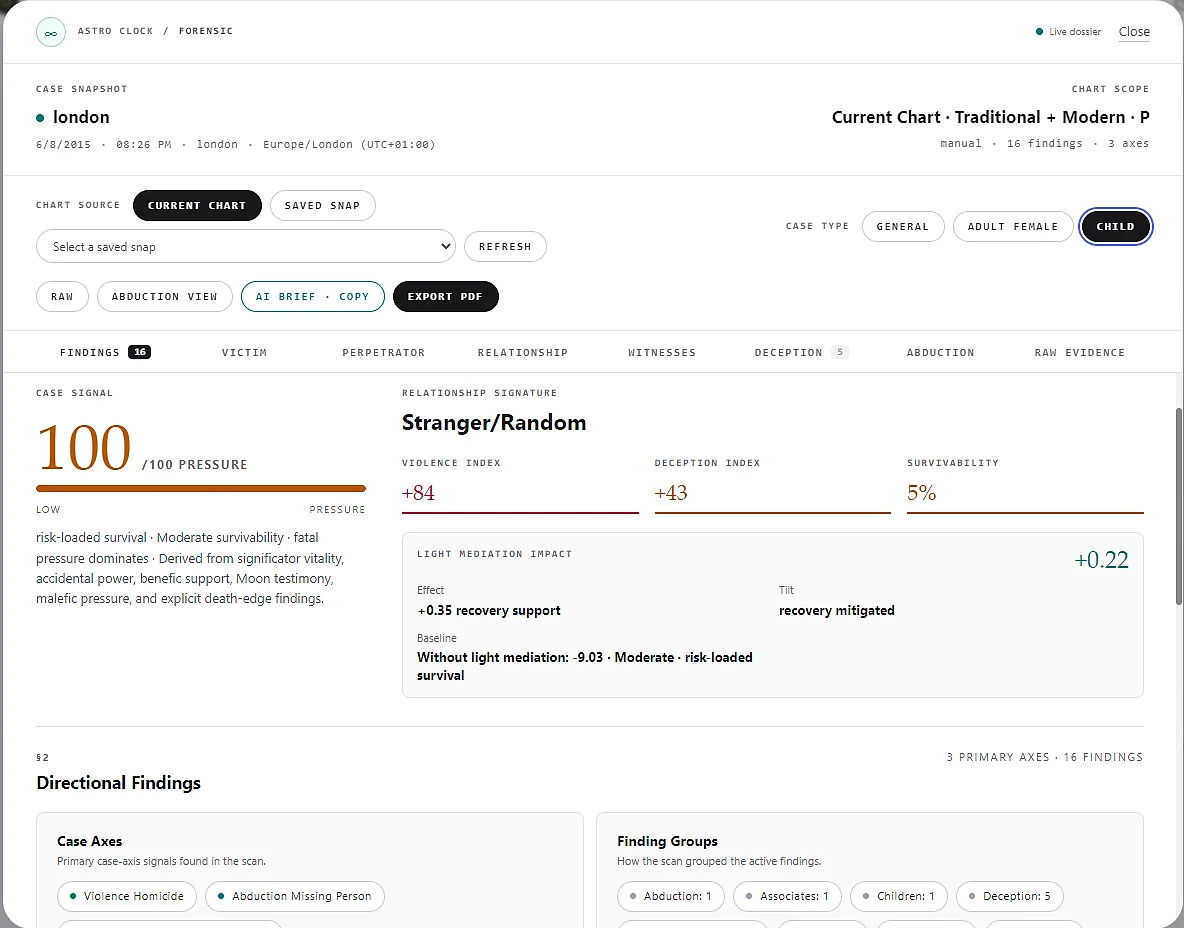Click the Survivability value 5%

[x=921, y=493]
